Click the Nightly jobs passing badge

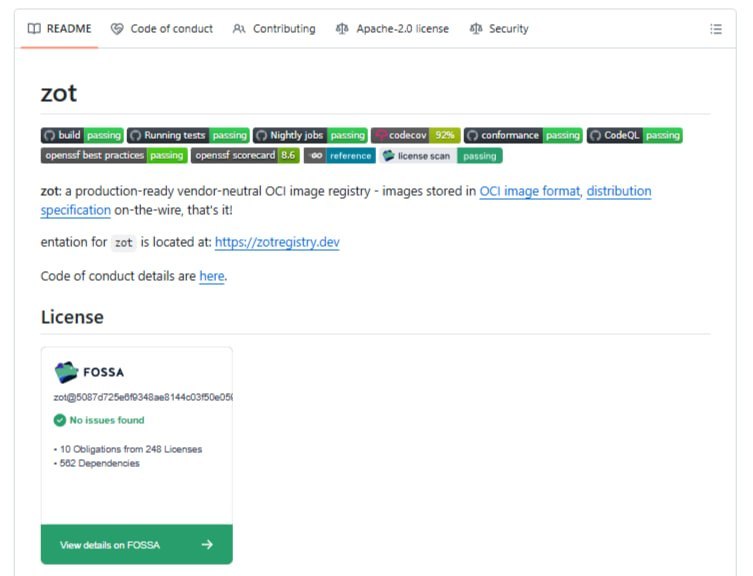[x=310, y=135]
